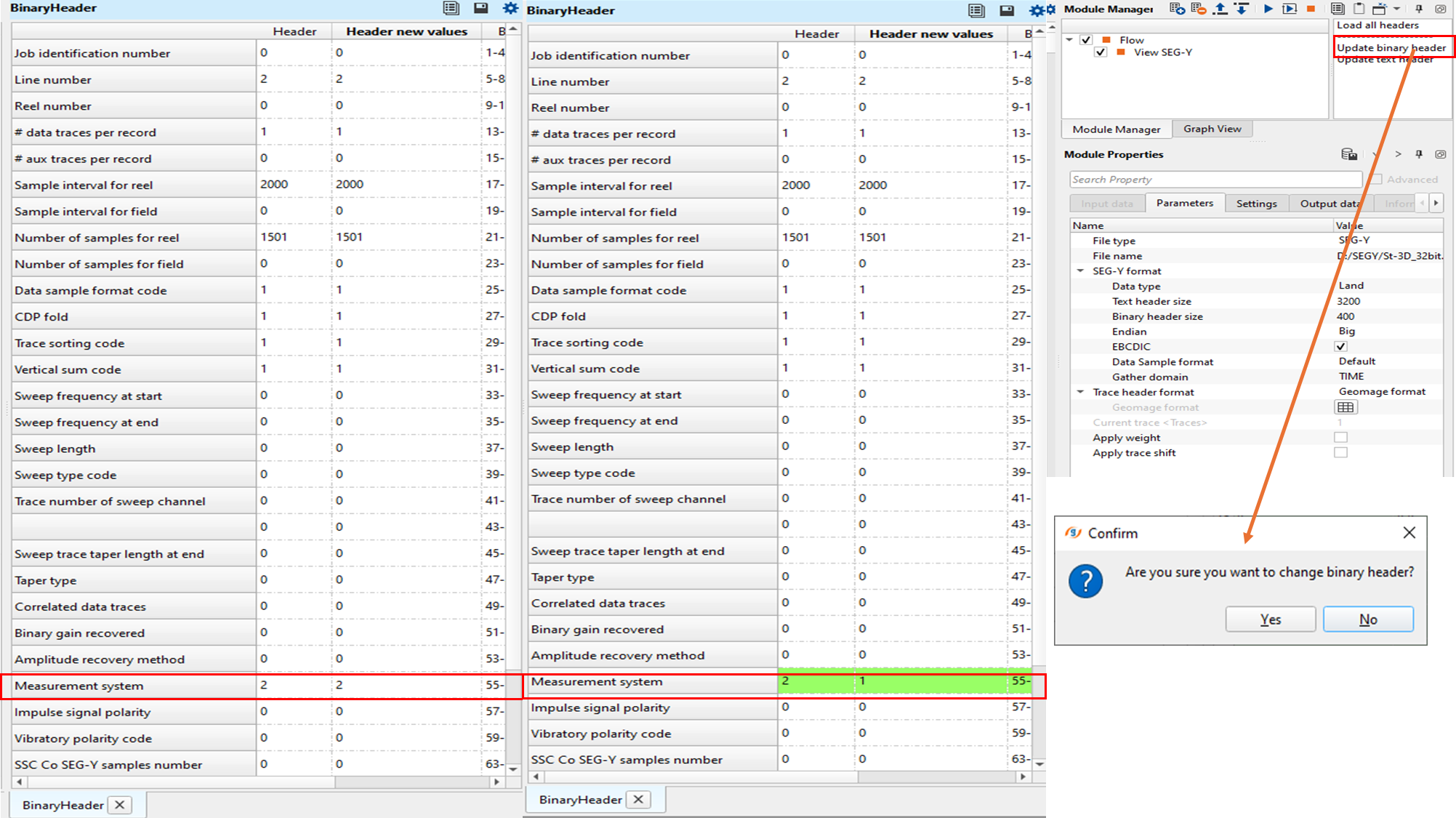
Task: Toggle the EBCDIC checkbox
Action: click(x=1340, y=347)
